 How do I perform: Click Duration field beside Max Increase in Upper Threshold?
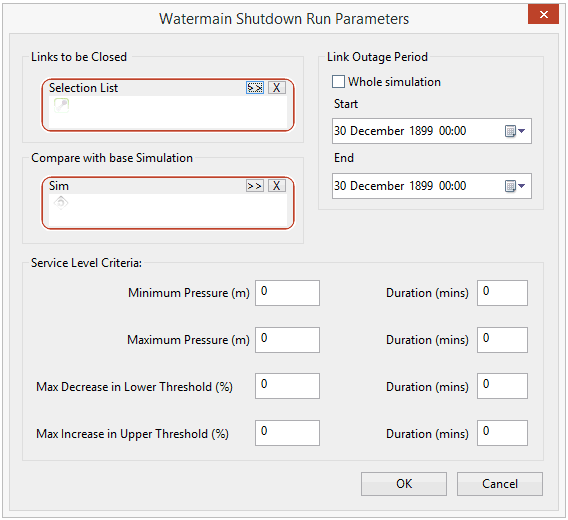(502, 433)
